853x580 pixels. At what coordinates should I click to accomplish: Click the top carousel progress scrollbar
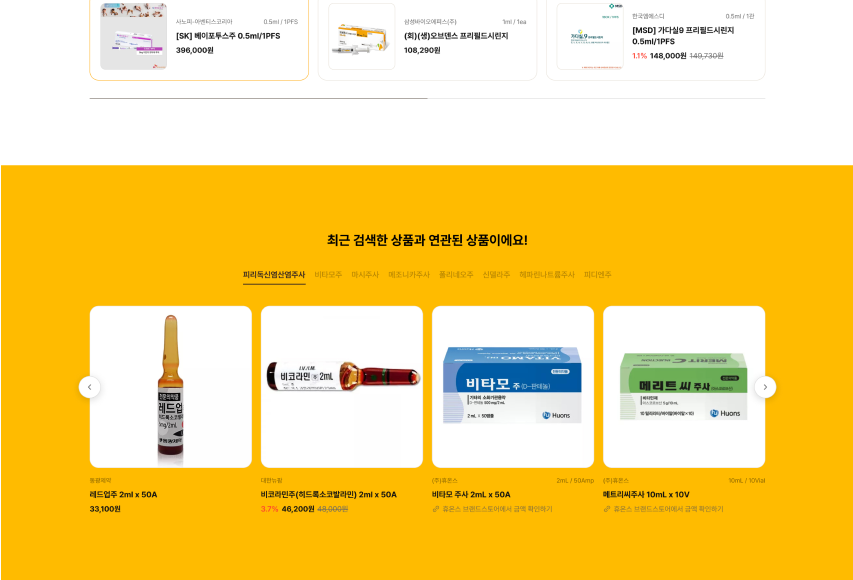pos(427,98)
